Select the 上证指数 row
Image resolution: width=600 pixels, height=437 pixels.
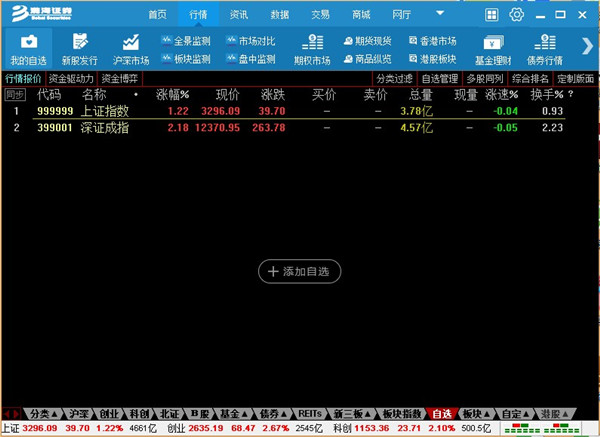coord(298,111)
